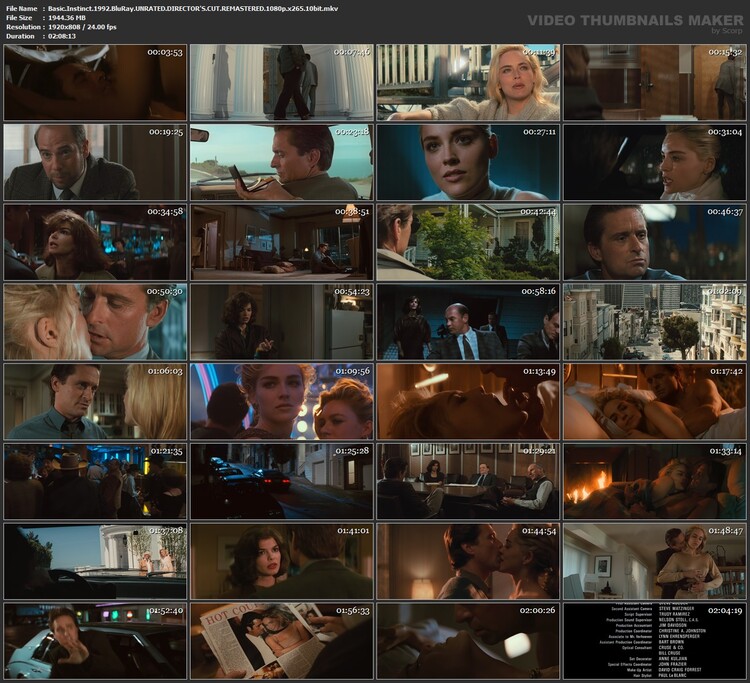Click the 01:37:08 white building thumbnail
The image size is (750, 683).
(95, 560)
